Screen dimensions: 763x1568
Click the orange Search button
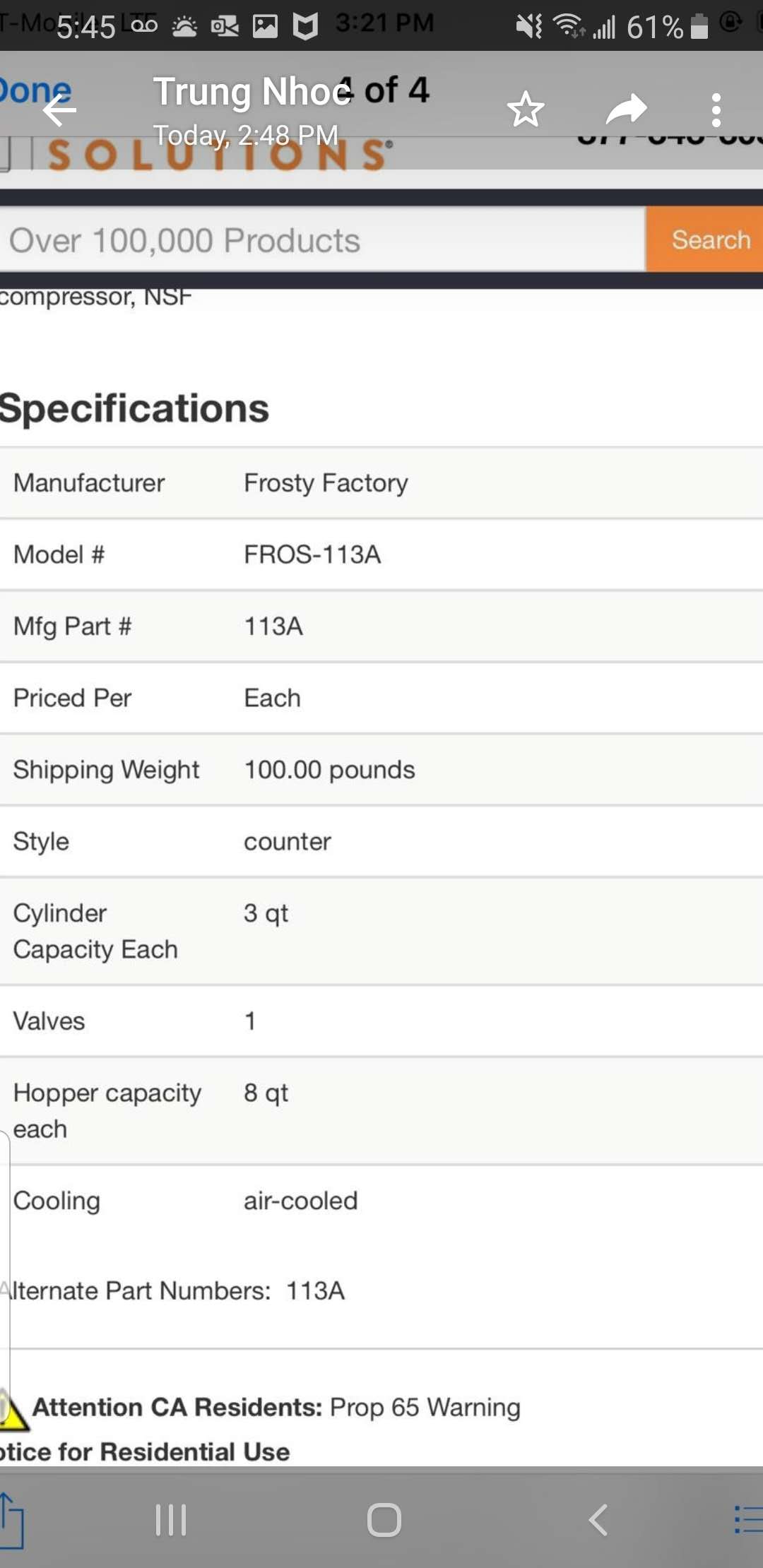click(x=706, y=240)
